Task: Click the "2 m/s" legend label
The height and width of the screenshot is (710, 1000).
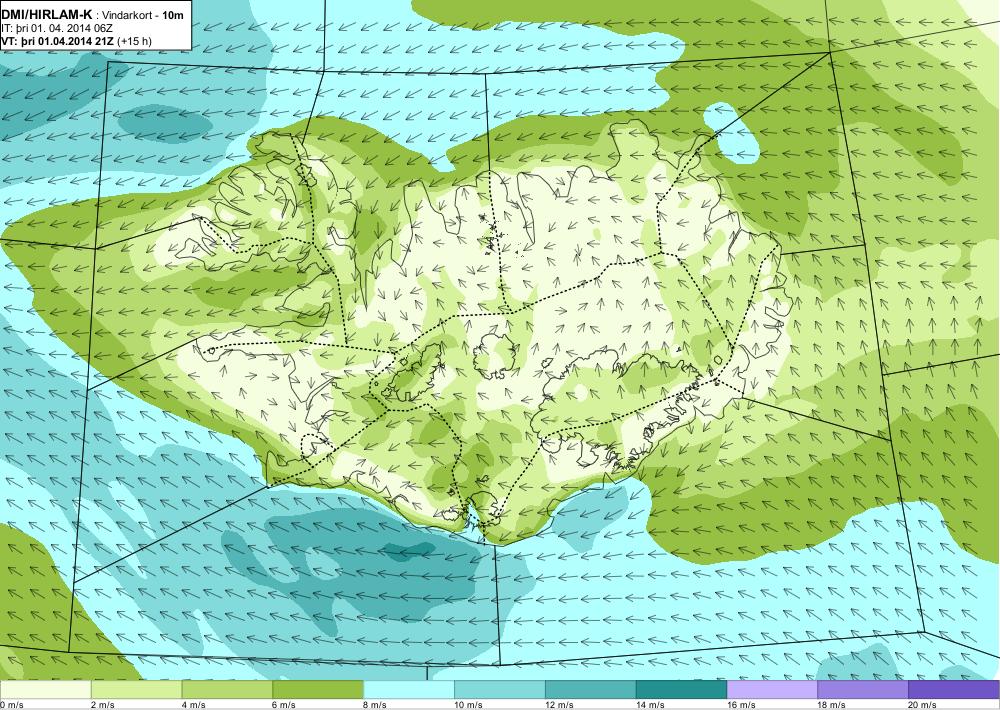Action: tap(103, 705)
